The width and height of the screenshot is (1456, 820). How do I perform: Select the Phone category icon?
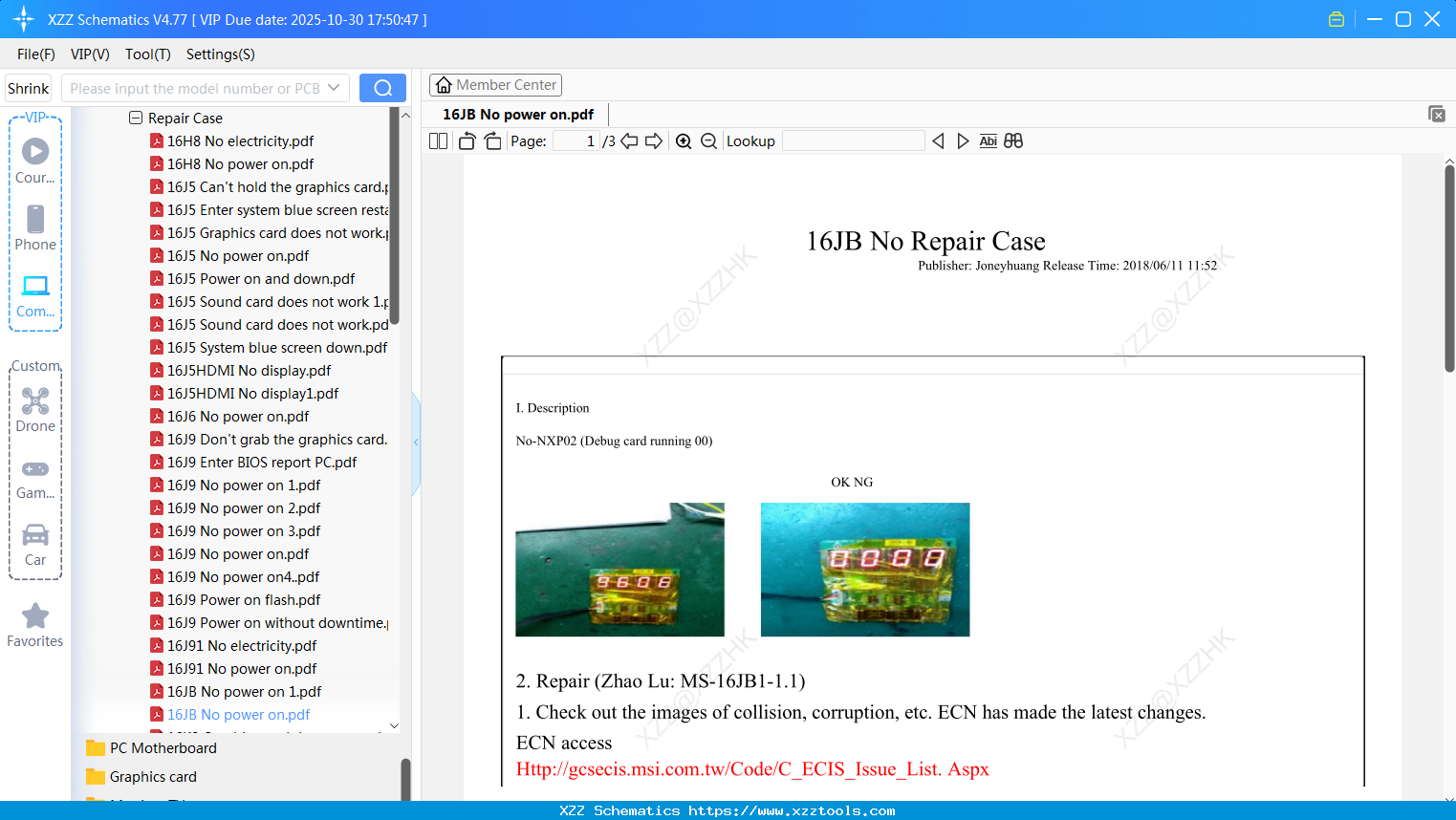pyautogui.click(x=35, y=227)
